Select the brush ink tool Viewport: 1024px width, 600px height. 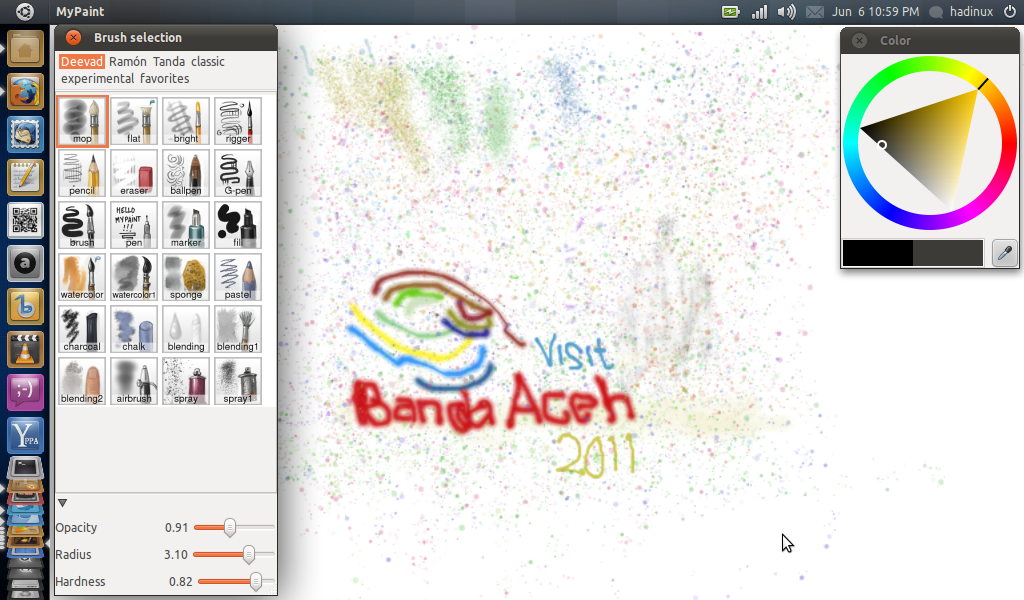(82, 225)
